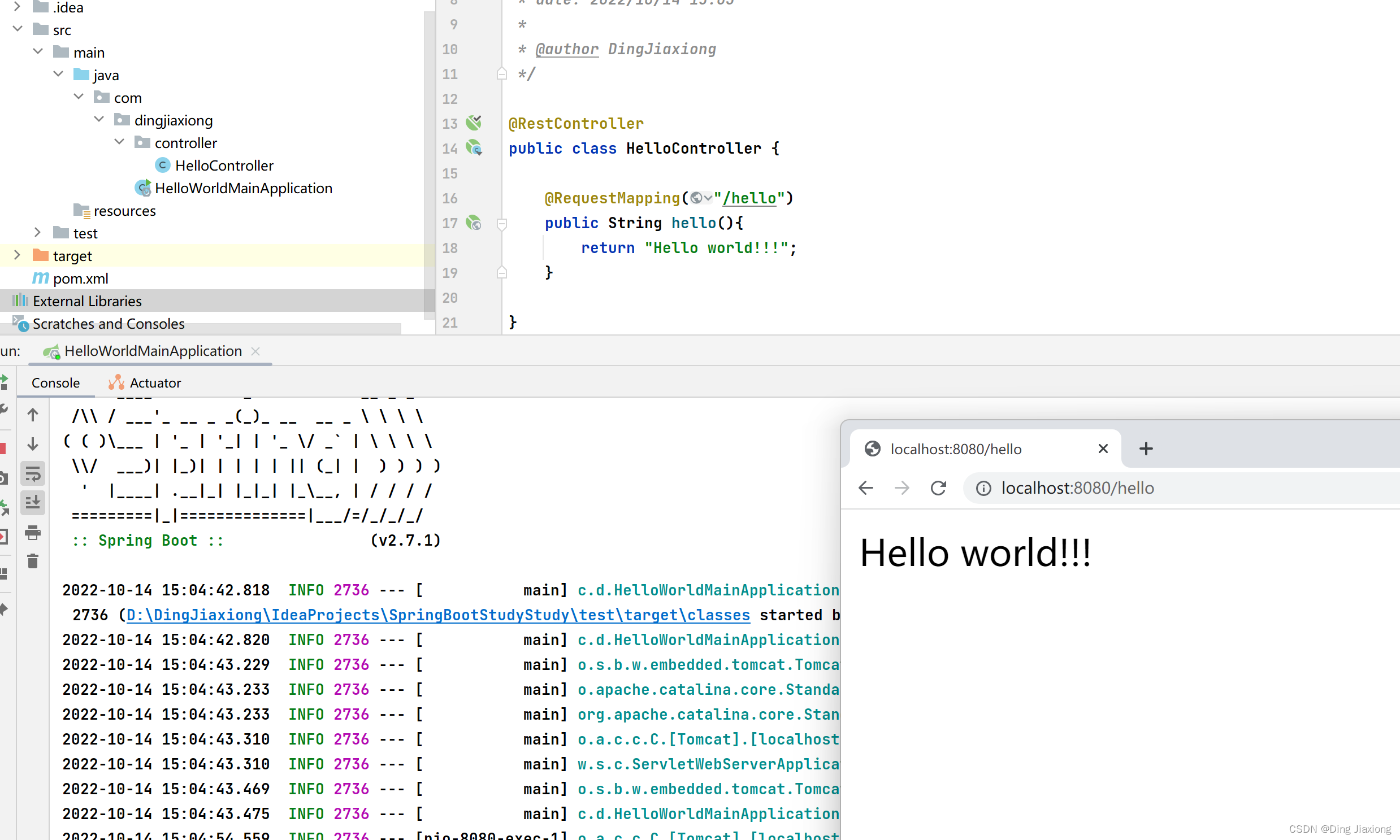Click the browser forward button

(x=902, y=488)
